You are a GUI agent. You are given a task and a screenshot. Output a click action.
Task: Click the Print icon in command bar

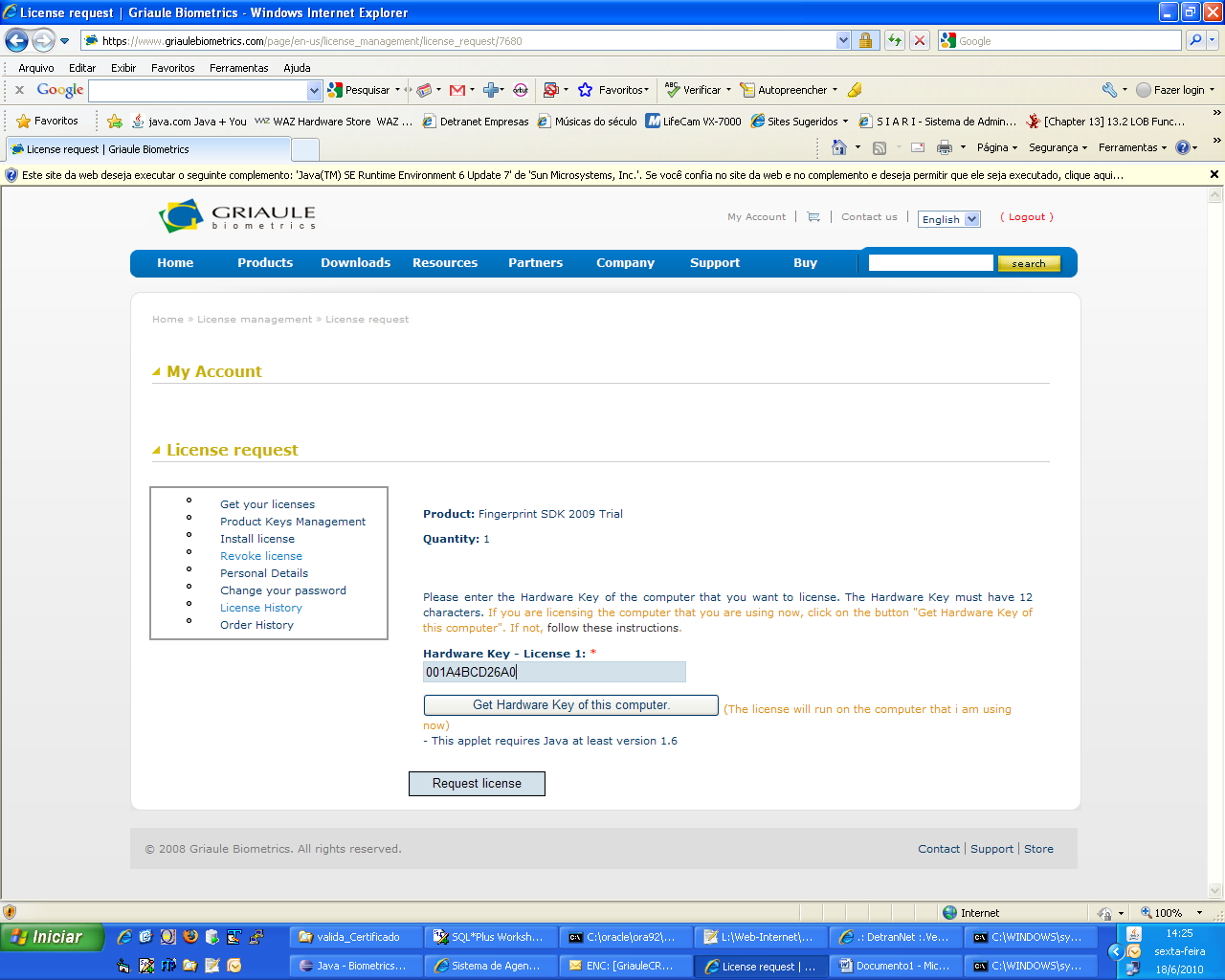(945, 147)
